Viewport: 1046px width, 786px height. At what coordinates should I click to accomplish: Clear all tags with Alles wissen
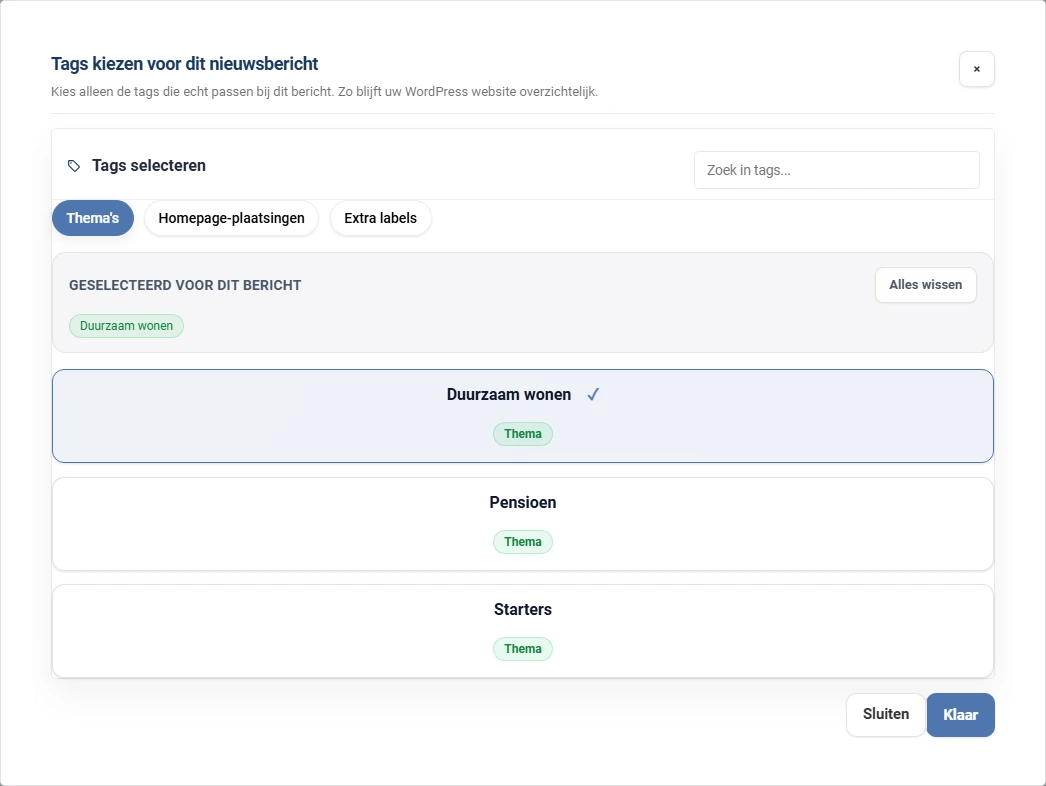[x=925, y=285]
